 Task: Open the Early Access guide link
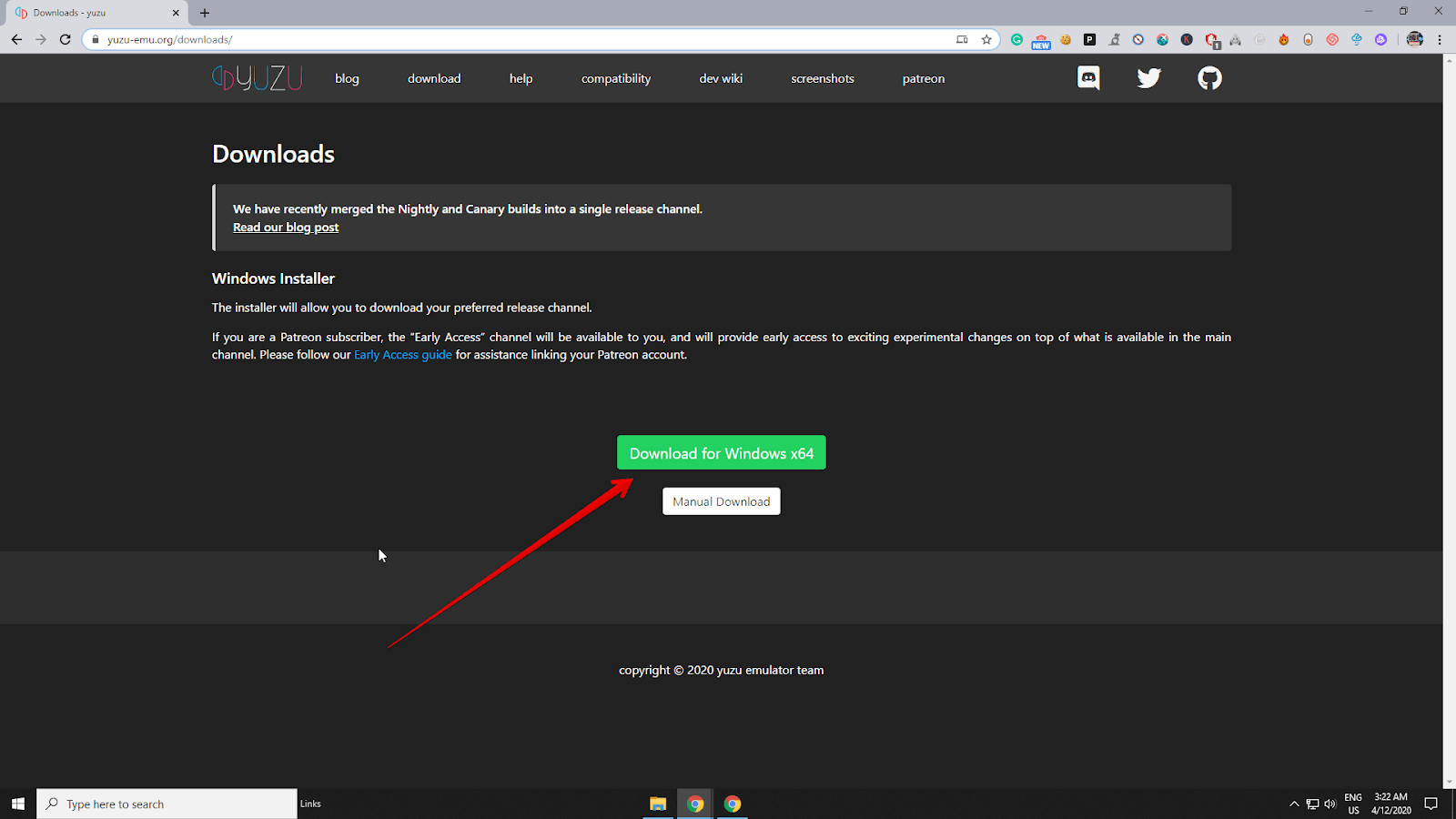point(403,355)
